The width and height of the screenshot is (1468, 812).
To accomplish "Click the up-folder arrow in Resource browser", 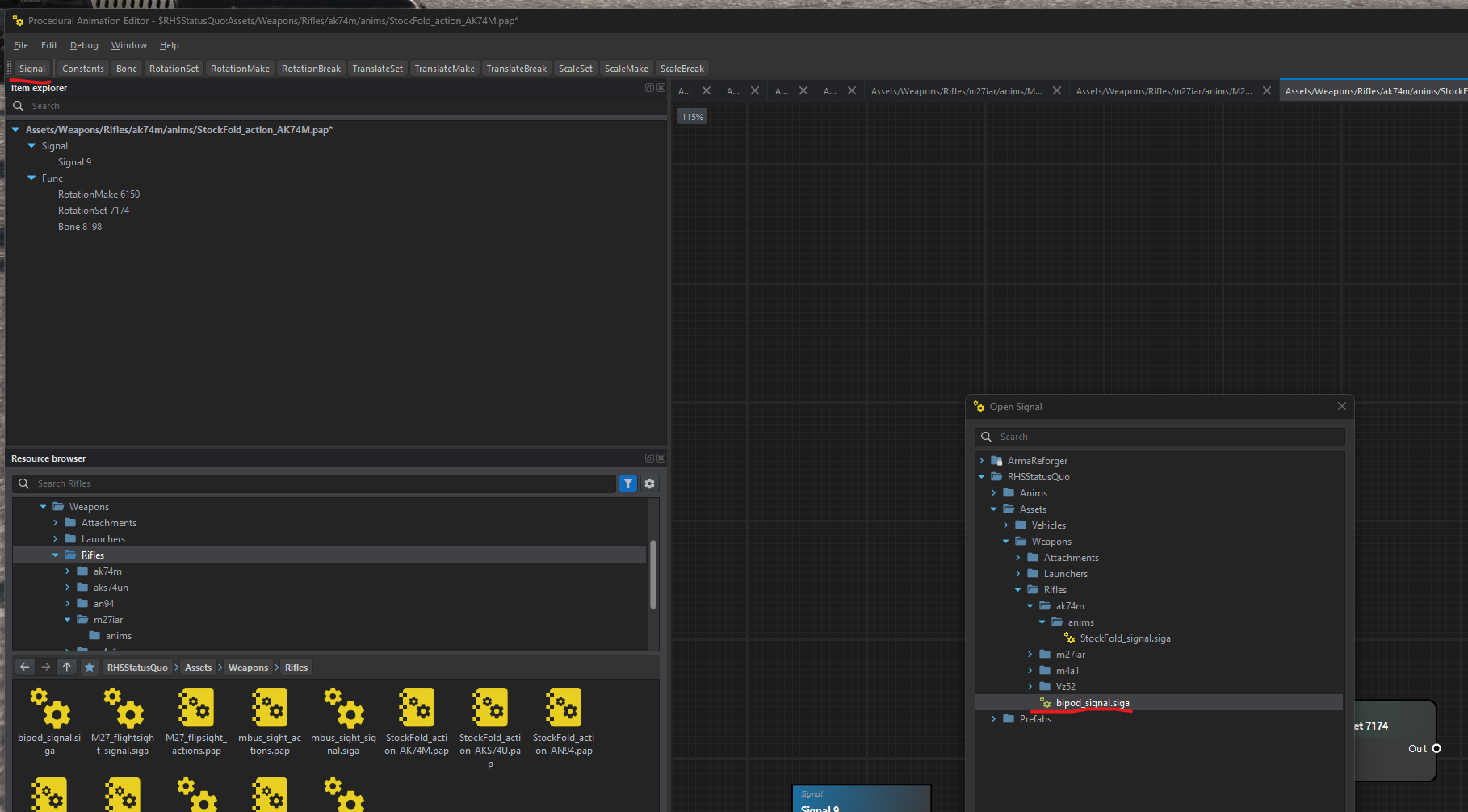I will point(67,667).
